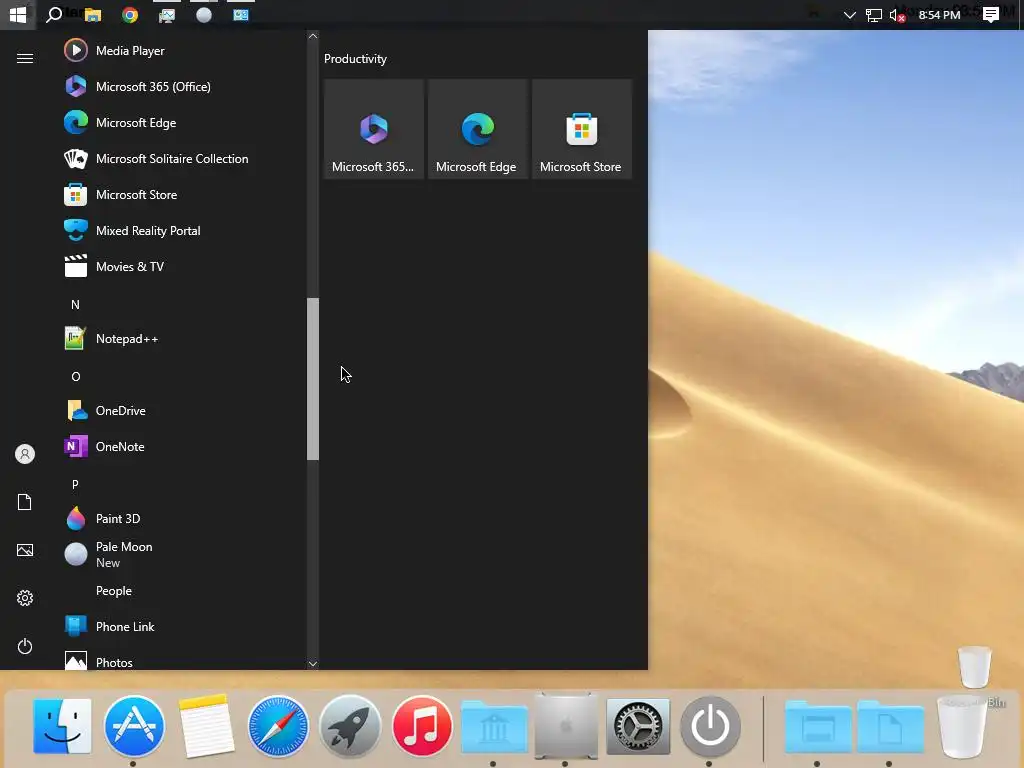
Task: Open Finder icon in the dock
Action: (62, 726)
